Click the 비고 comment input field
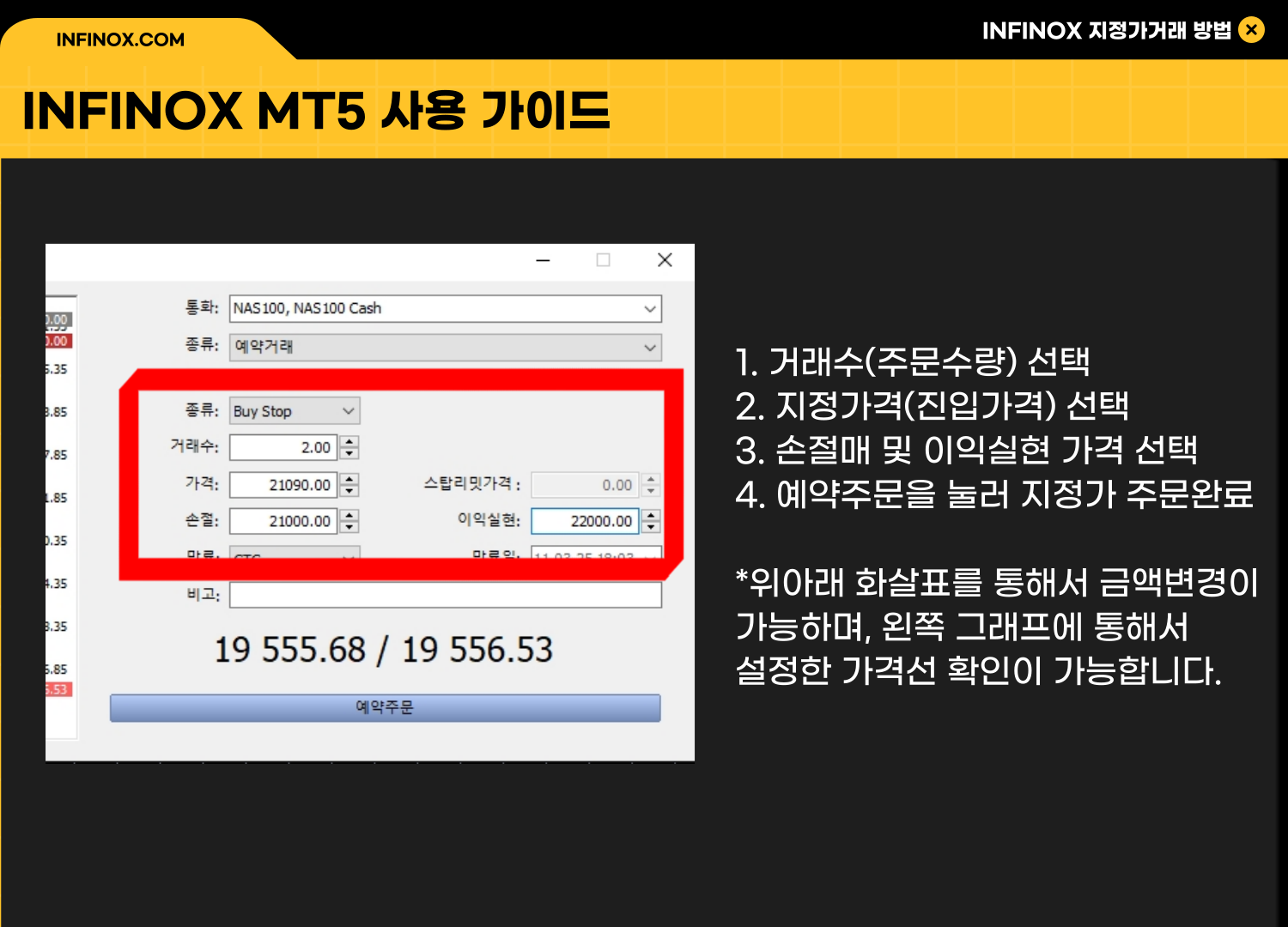The height and width of the screenshot is (927, 1288). click(446, 595)
